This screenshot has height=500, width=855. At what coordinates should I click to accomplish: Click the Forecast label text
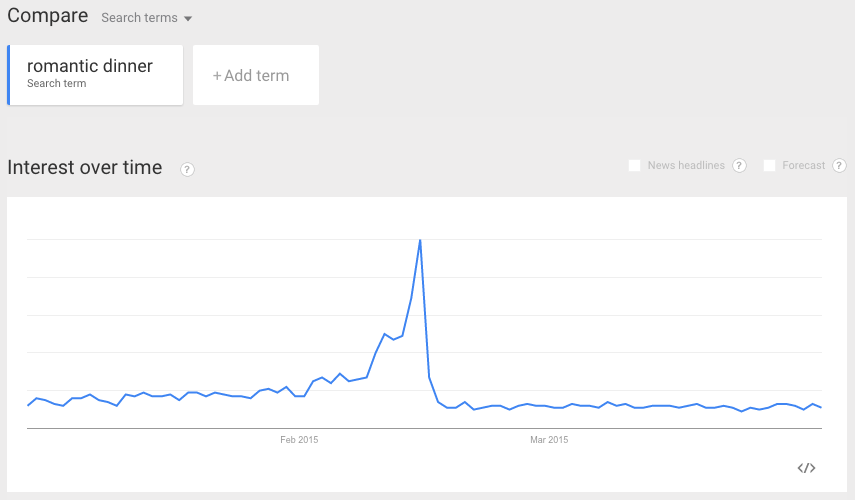coord(804,165)
